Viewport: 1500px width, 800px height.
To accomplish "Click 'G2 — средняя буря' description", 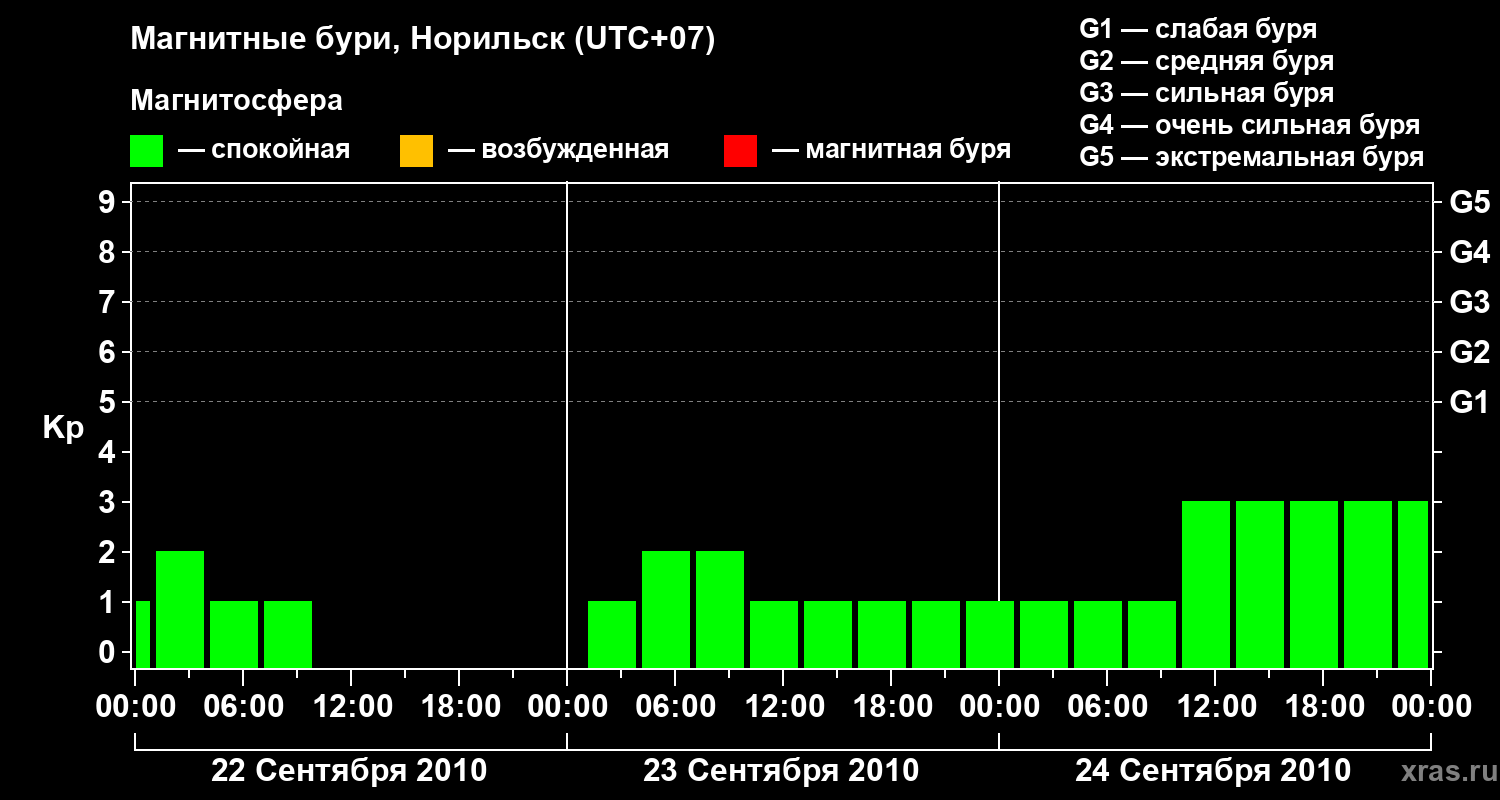I will point(1207,61).
